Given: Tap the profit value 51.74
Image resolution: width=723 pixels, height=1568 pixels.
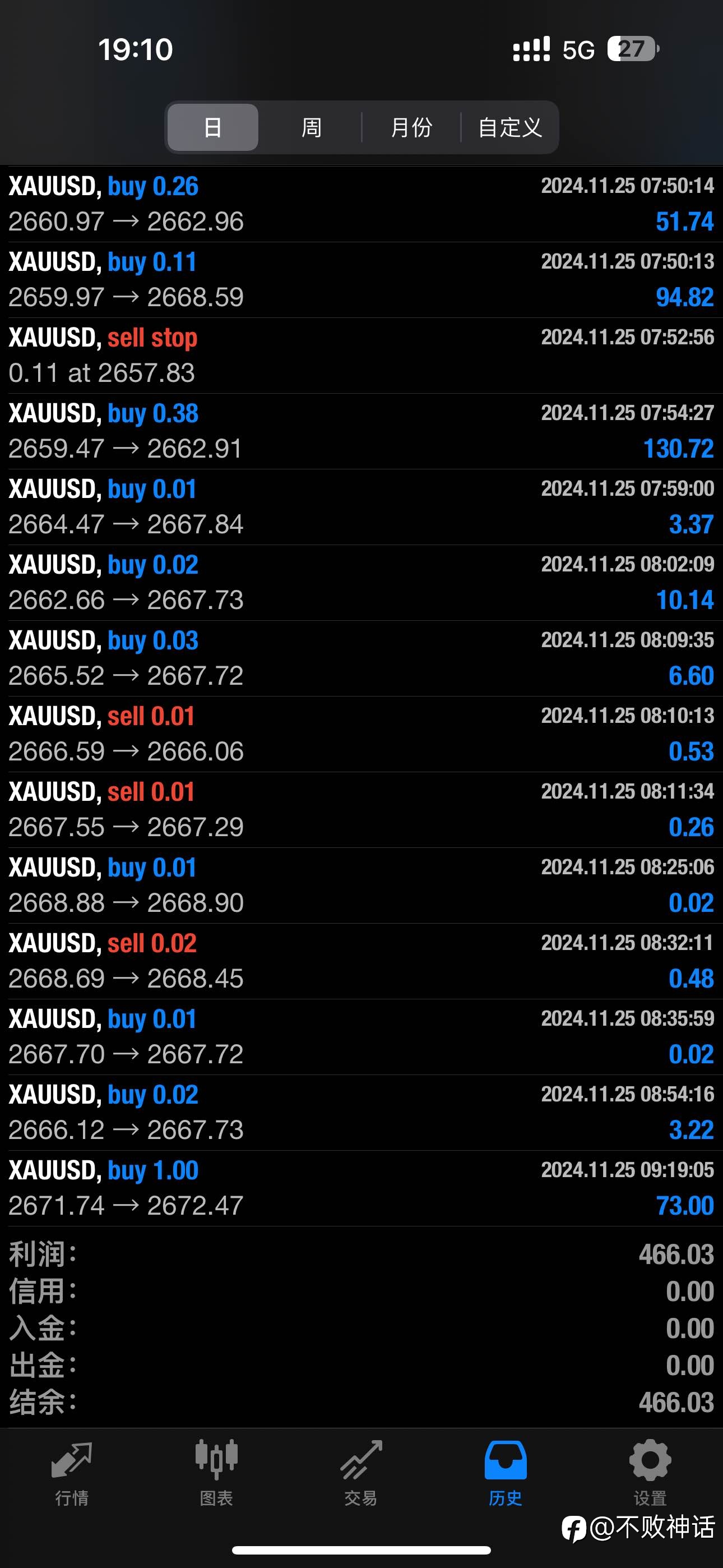Looking at the screenshot, I should pyautogui.click(x=685, y=222).
